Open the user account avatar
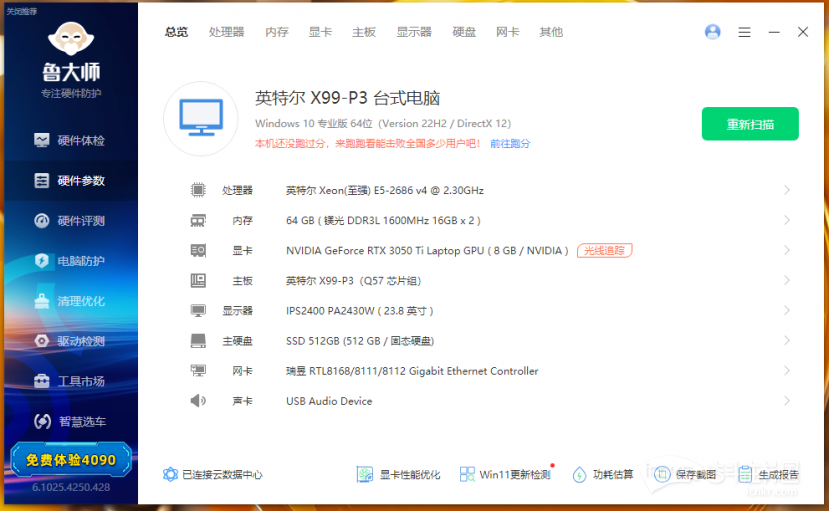829x511 pixels. click(713, 32)
